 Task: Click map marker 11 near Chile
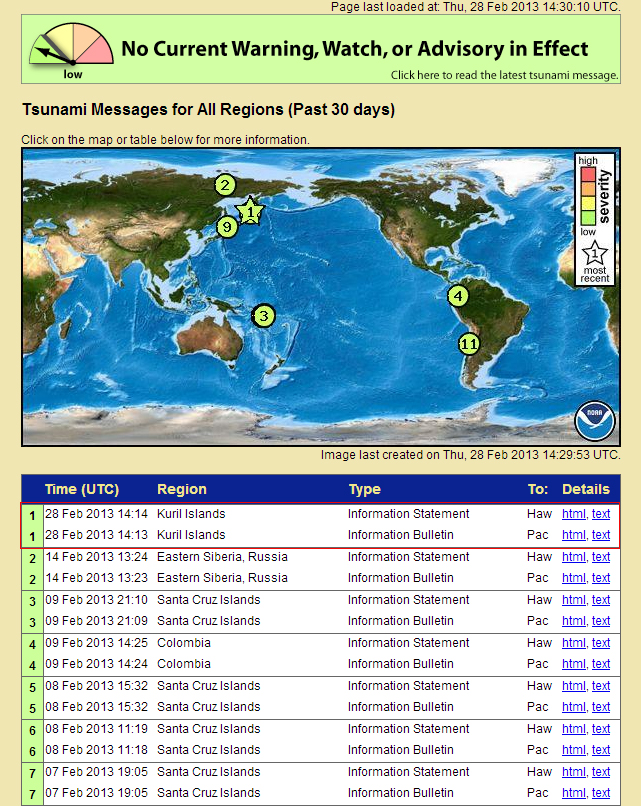pos(470,344)
